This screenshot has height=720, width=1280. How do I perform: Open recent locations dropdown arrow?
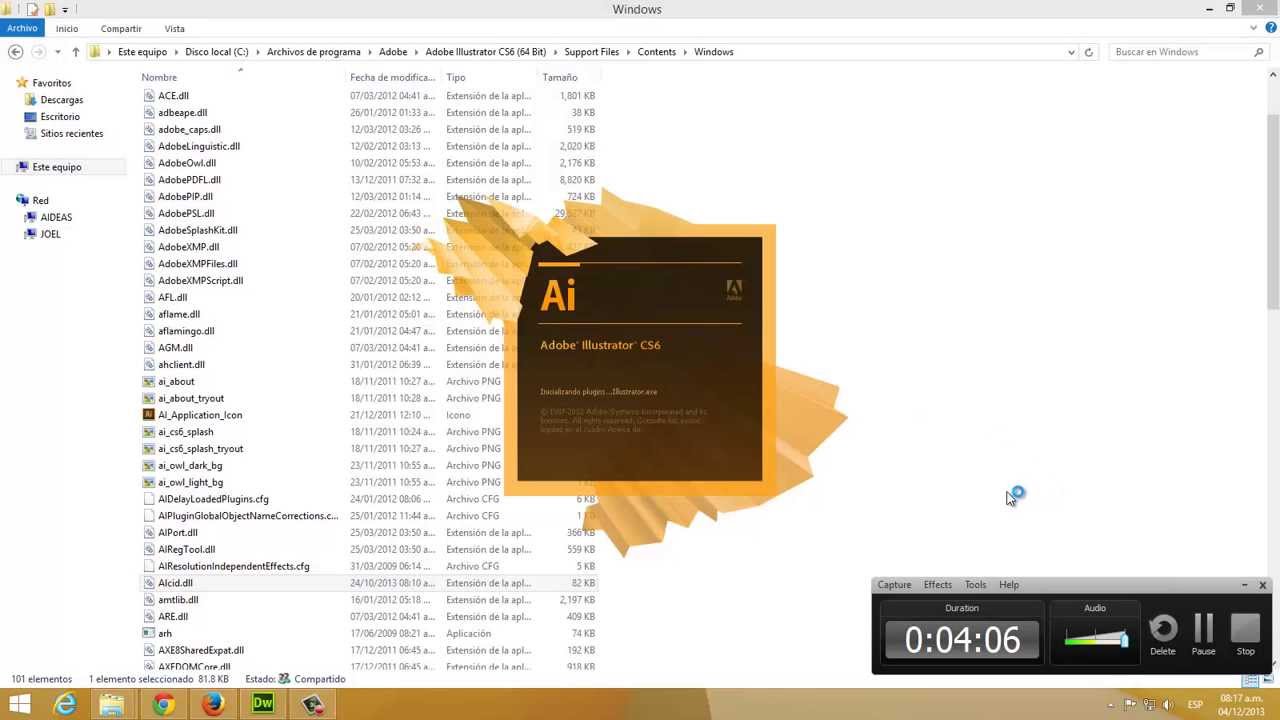[x=57, y=52]
